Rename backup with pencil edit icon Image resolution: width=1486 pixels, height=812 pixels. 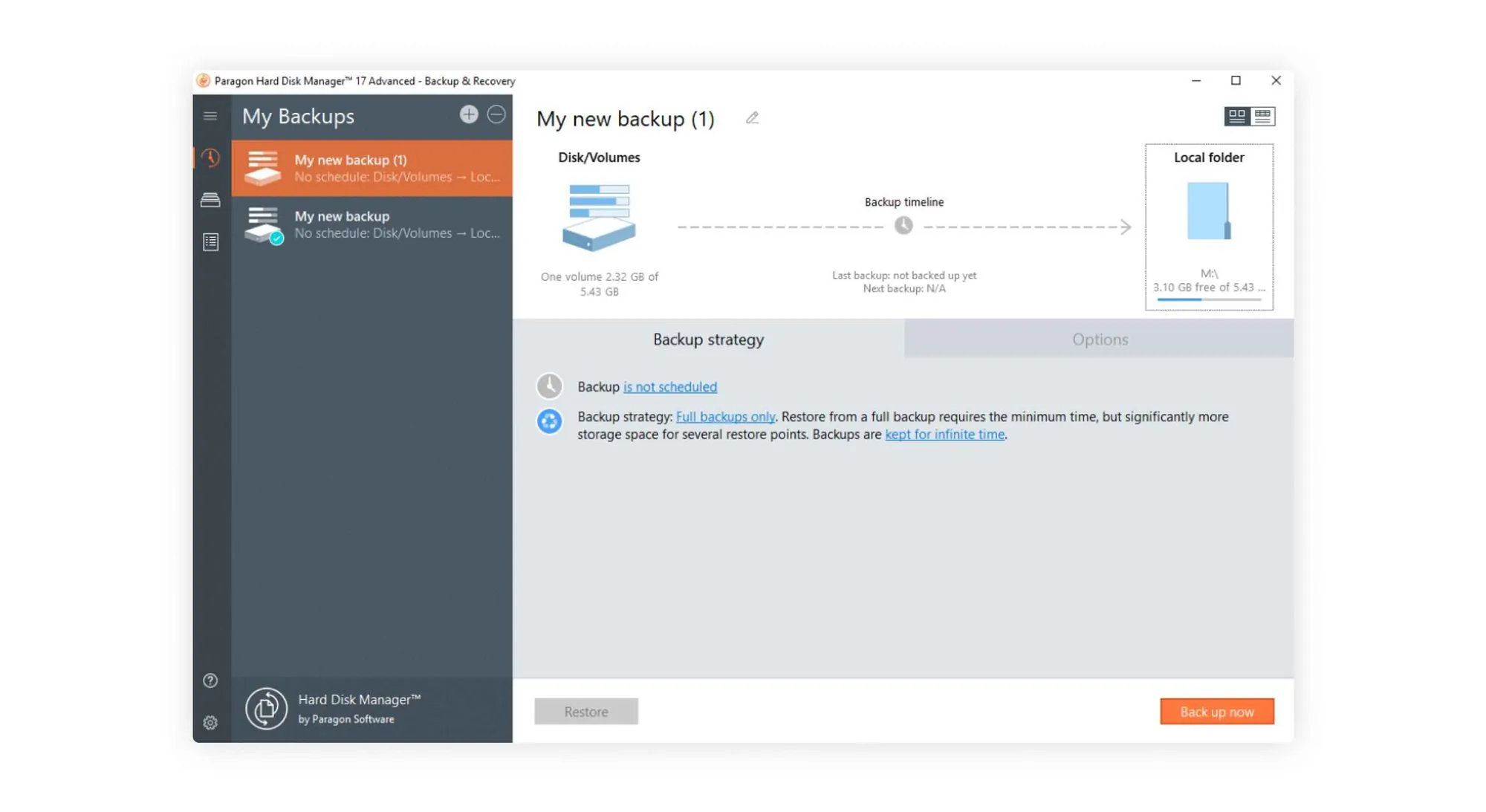752,118
